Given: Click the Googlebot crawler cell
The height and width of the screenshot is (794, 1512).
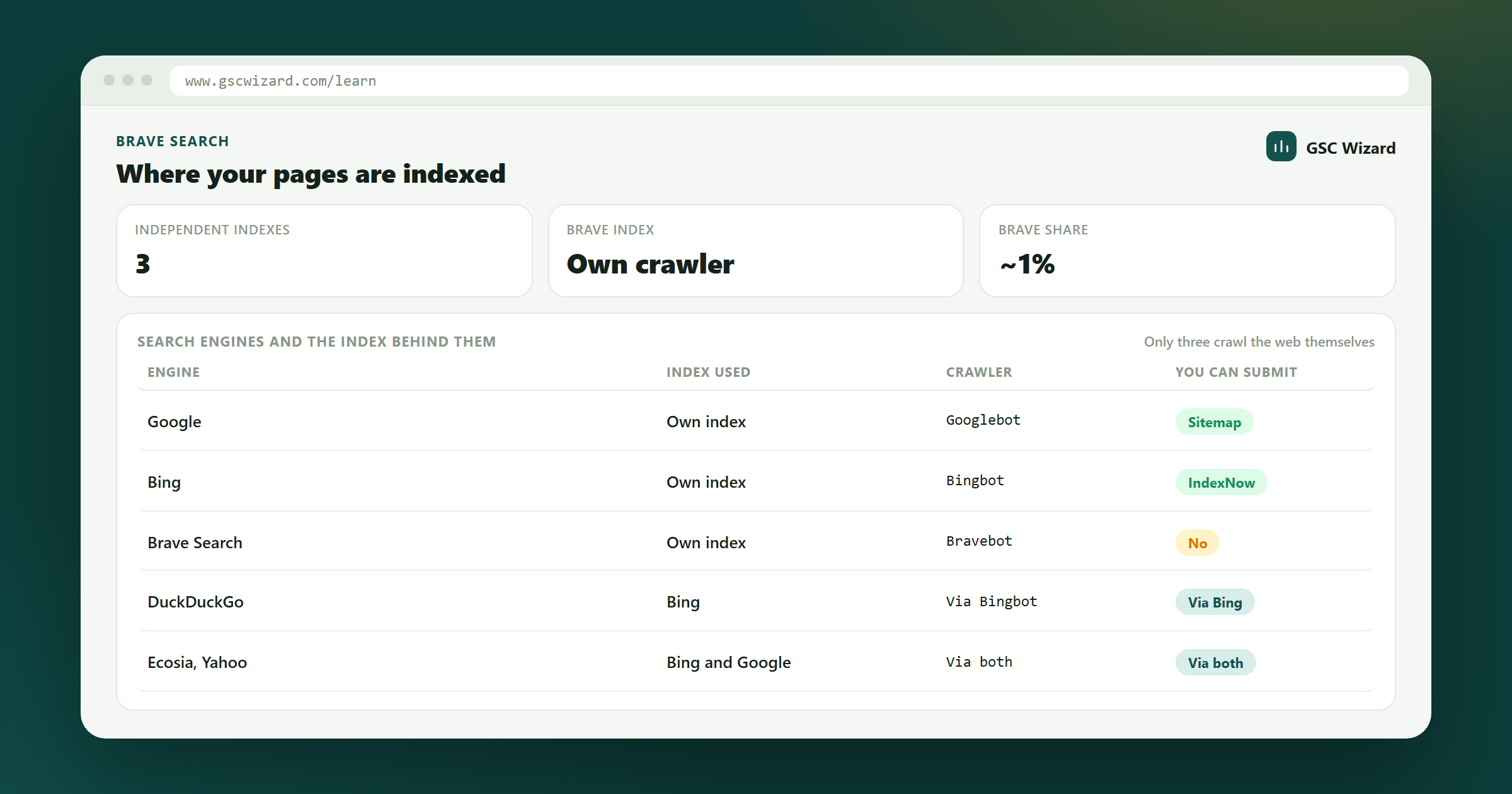Looking at the screenshot, I should click(x=983, y=420).
